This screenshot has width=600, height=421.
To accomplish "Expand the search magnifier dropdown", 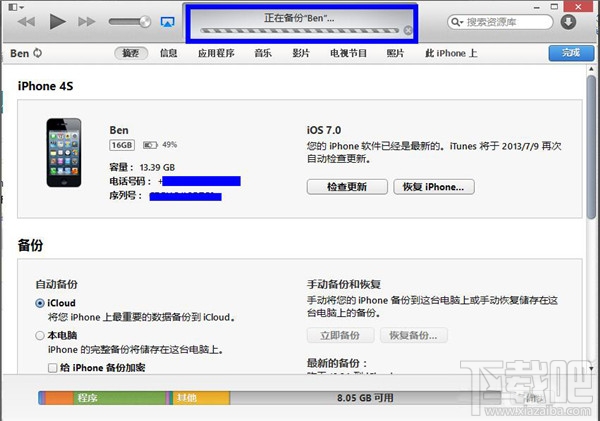I will click(x=457, y=22).
